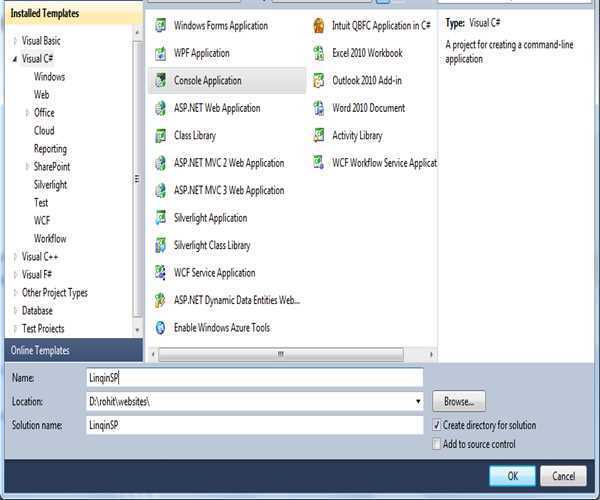Uncheck Create directory for solution
Screen dimensions: 600x500
click(436, 425)
